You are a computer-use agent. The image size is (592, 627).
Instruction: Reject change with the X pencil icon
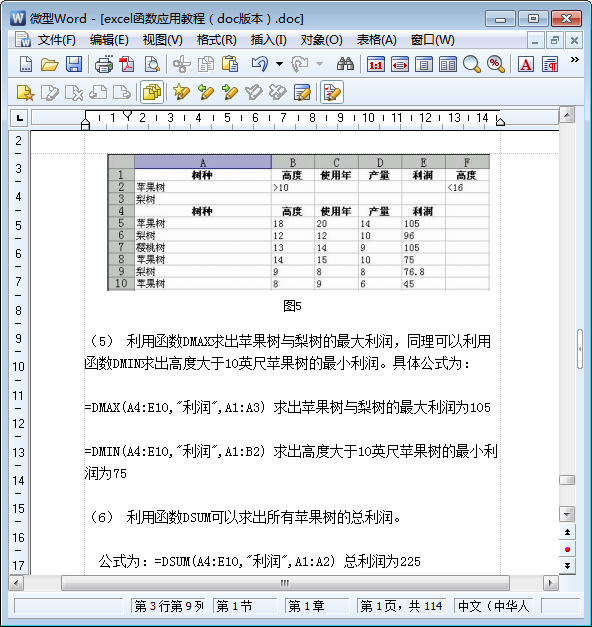pyautogui.click(x=278, y=92)
